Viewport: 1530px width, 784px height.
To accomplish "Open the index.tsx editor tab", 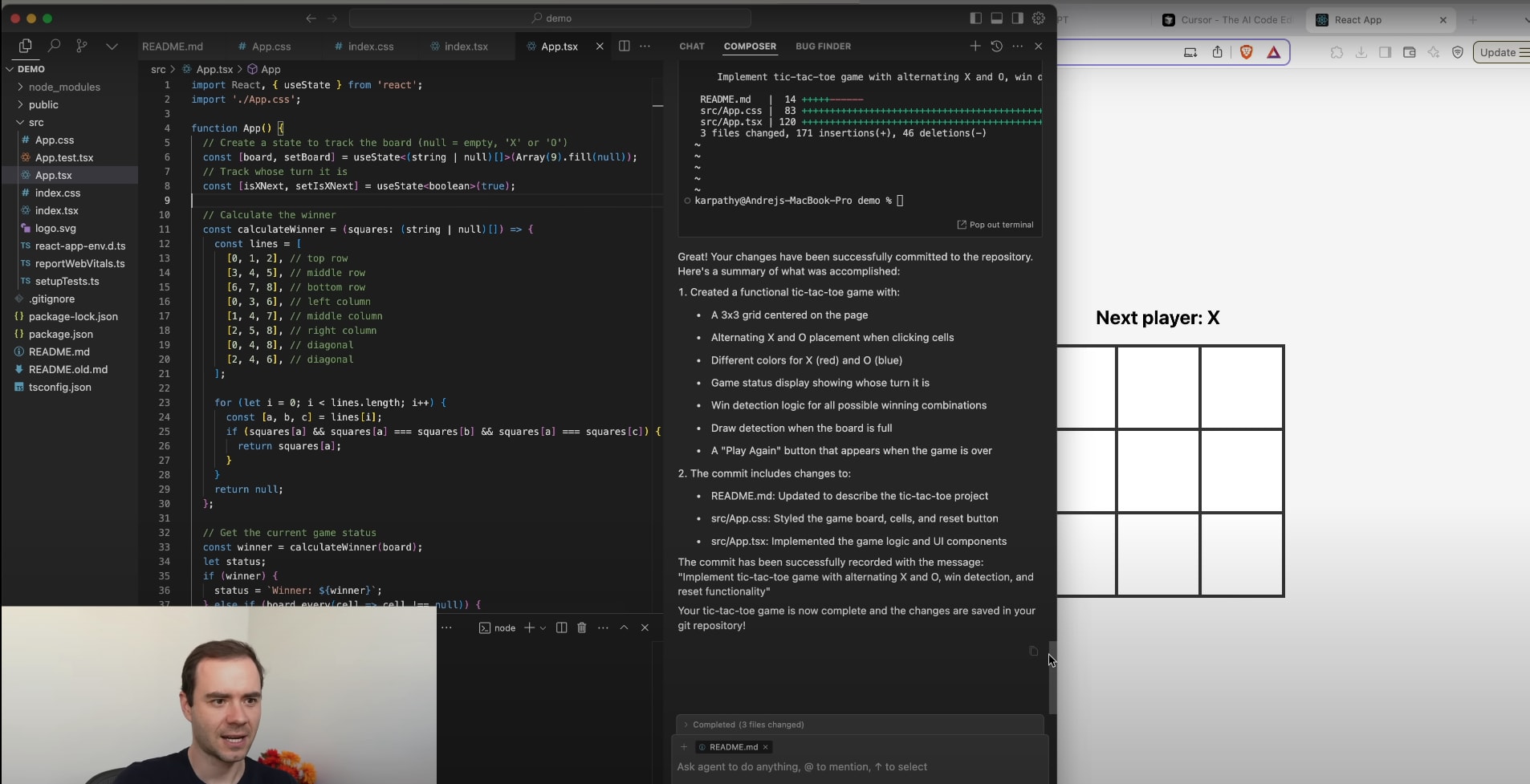I will [x=466, y=47].
